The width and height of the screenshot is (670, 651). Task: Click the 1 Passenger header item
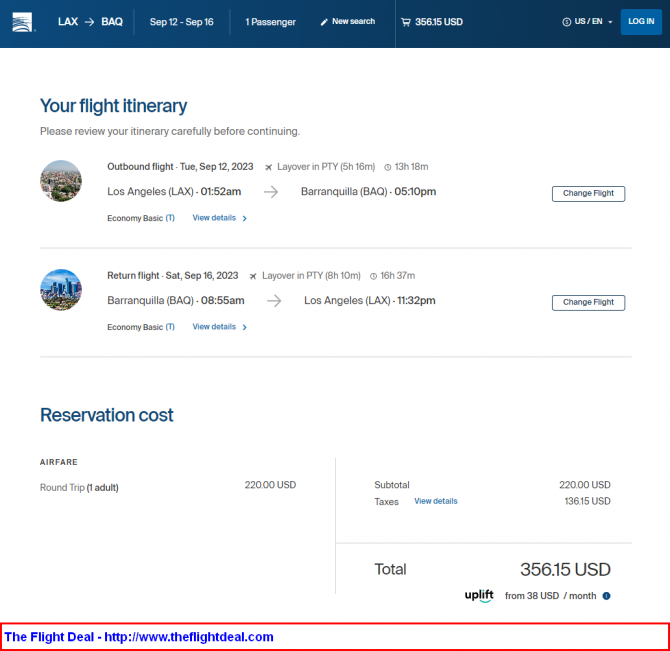[270, 22]
